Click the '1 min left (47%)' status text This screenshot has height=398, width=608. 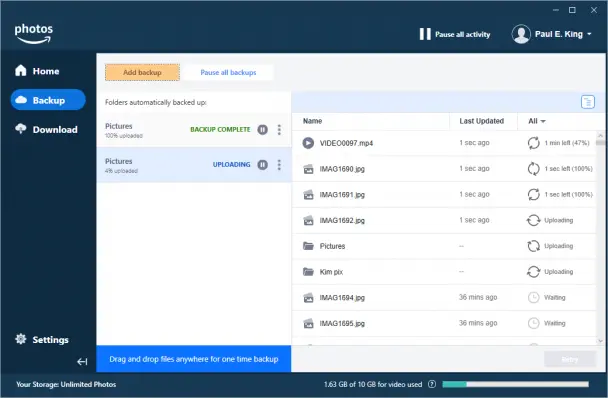coord(567,143)
